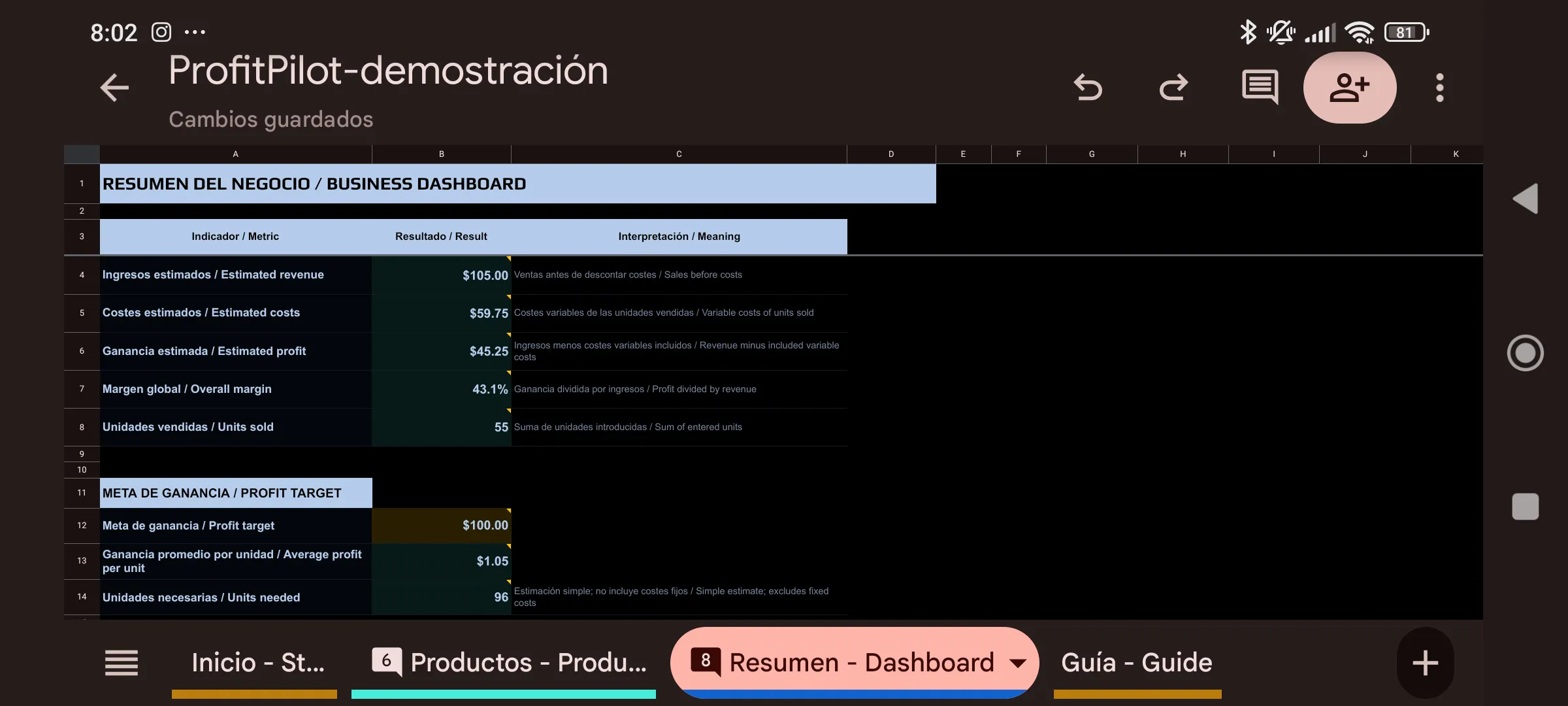Open the all-sheets list icon

122,663
